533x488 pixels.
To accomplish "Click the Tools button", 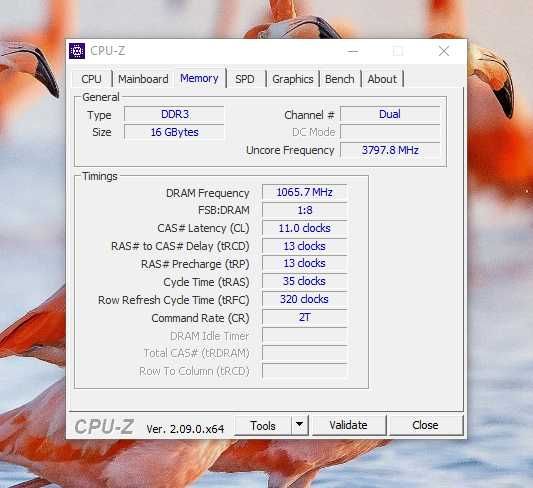I will click(x=263, y=425).
